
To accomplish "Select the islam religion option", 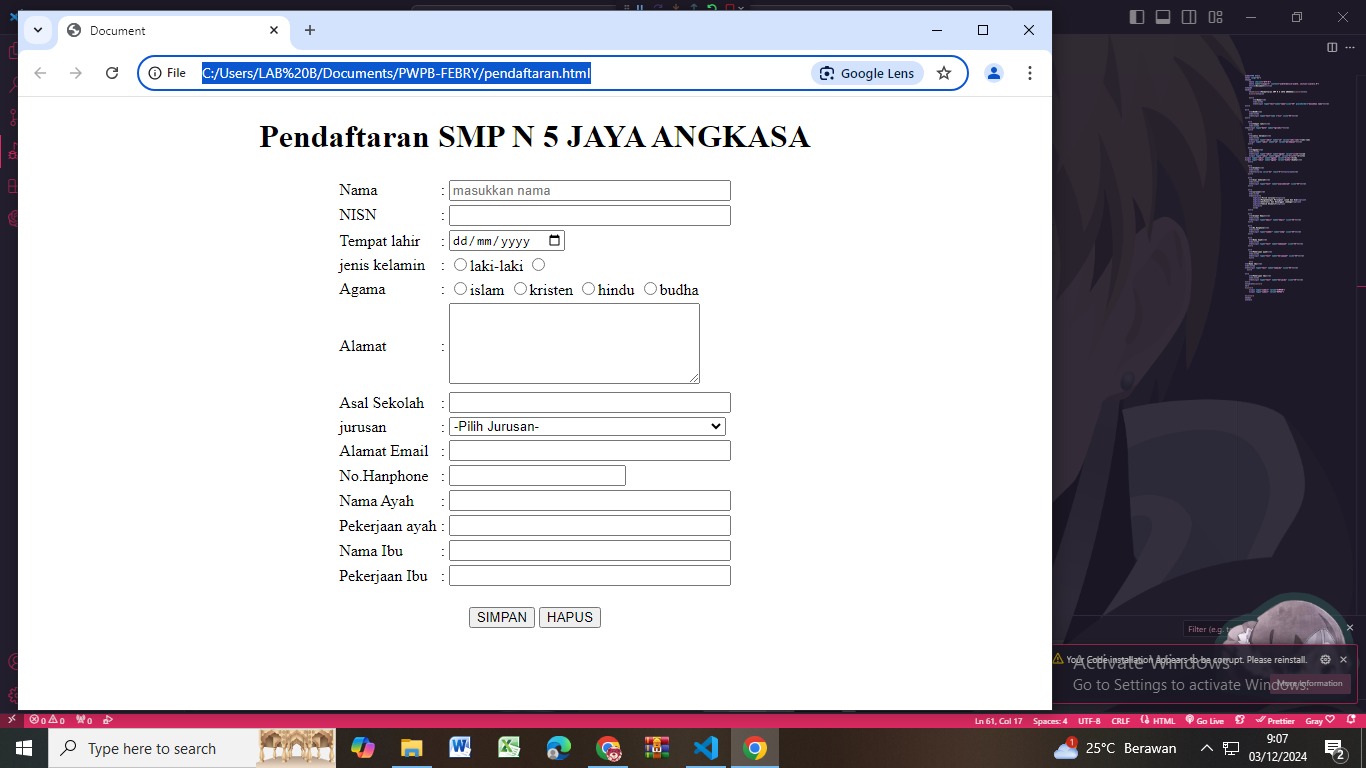I will (x=460, y=288).
